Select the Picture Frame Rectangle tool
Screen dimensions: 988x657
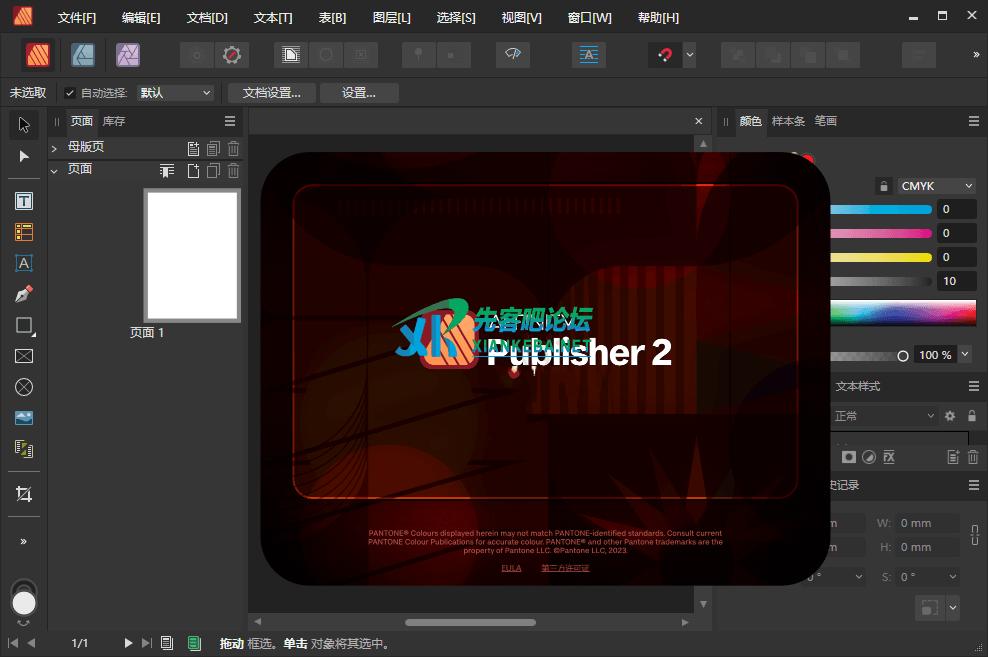click(24, 356)
